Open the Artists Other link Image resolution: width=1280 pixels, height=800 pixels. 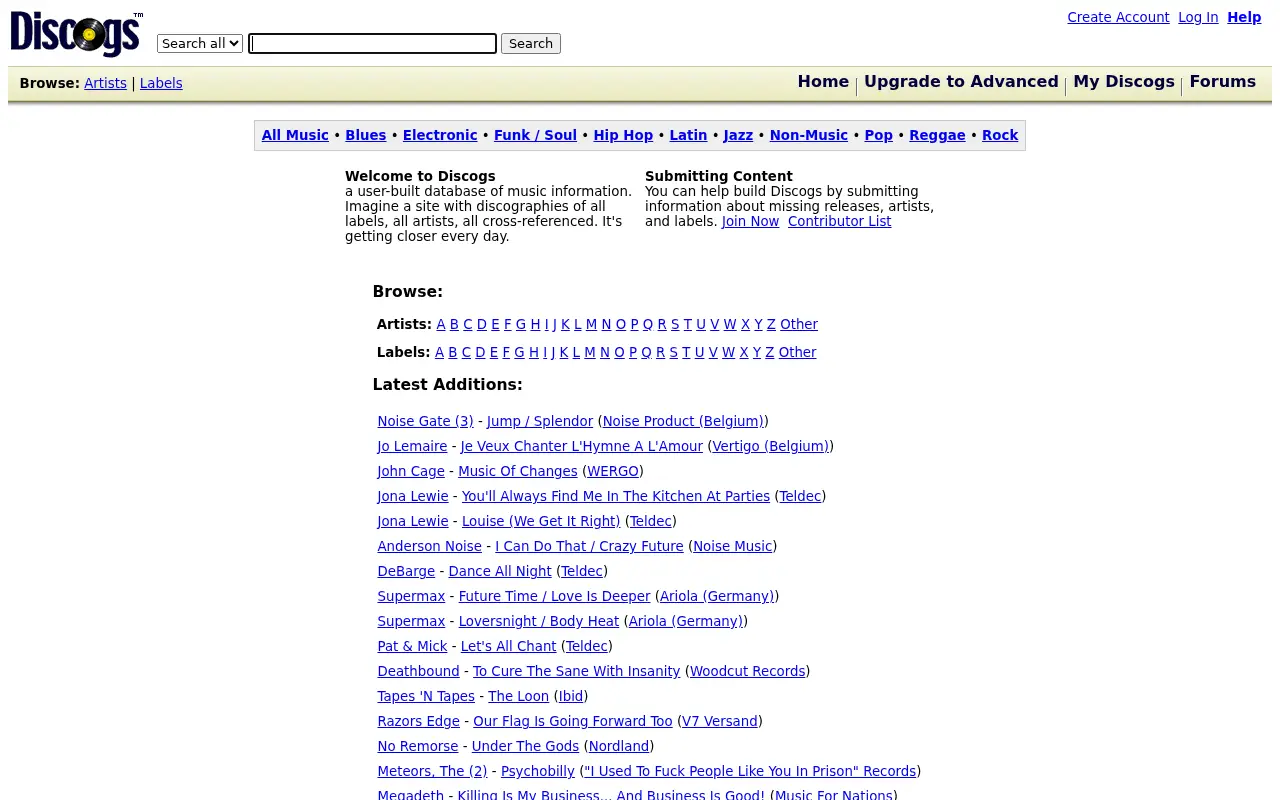799,324
